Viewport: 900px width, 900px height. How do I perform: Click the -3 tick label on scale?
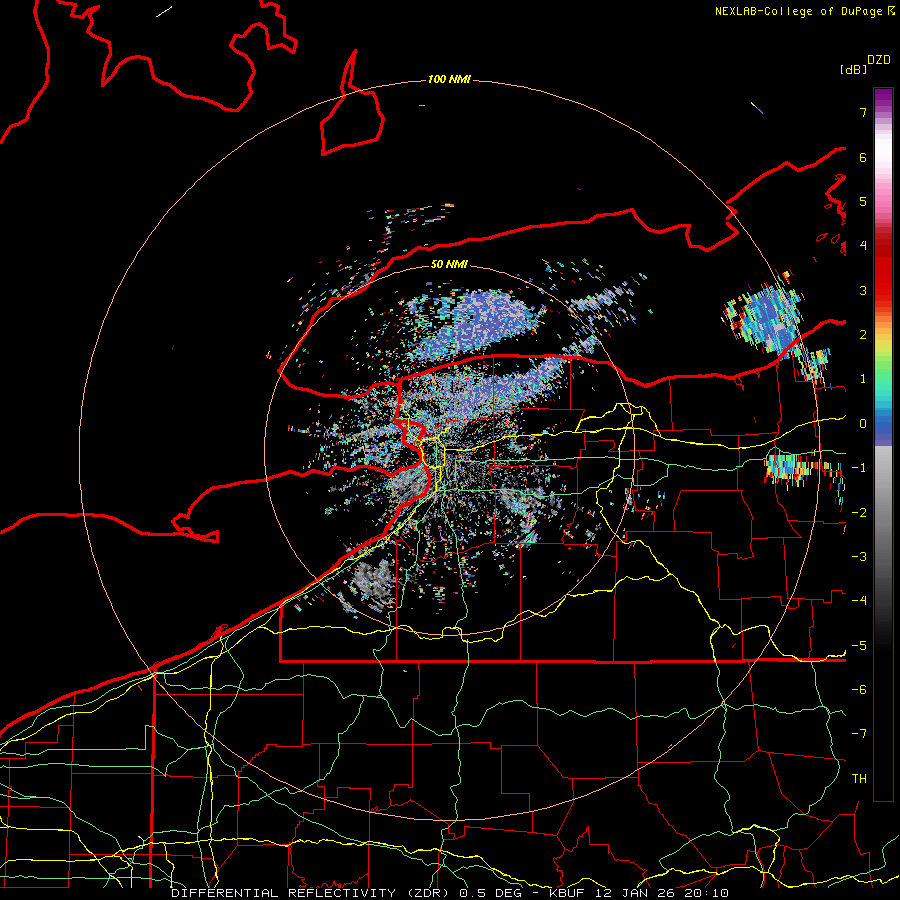point(859,557)
